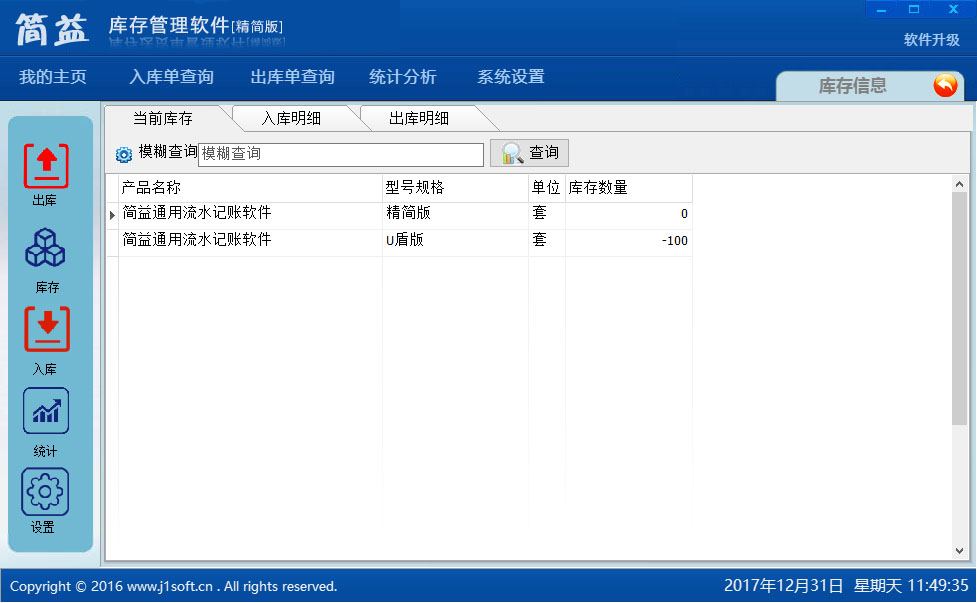Image resolution: width=977 pixels, height=603 pixels.
Task: Switch to the 入库明细 tab
Action: (x=291, y=118)
